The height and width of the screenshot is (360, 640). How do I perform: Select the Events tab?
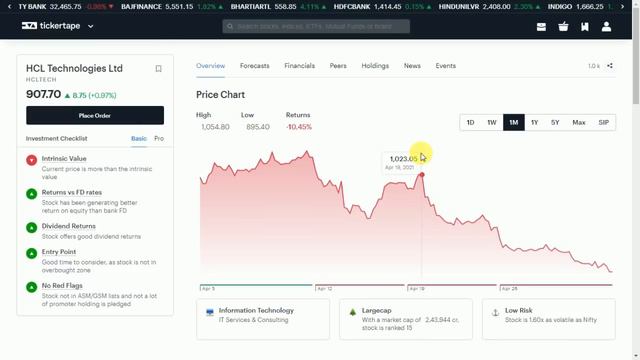(446, 66)
